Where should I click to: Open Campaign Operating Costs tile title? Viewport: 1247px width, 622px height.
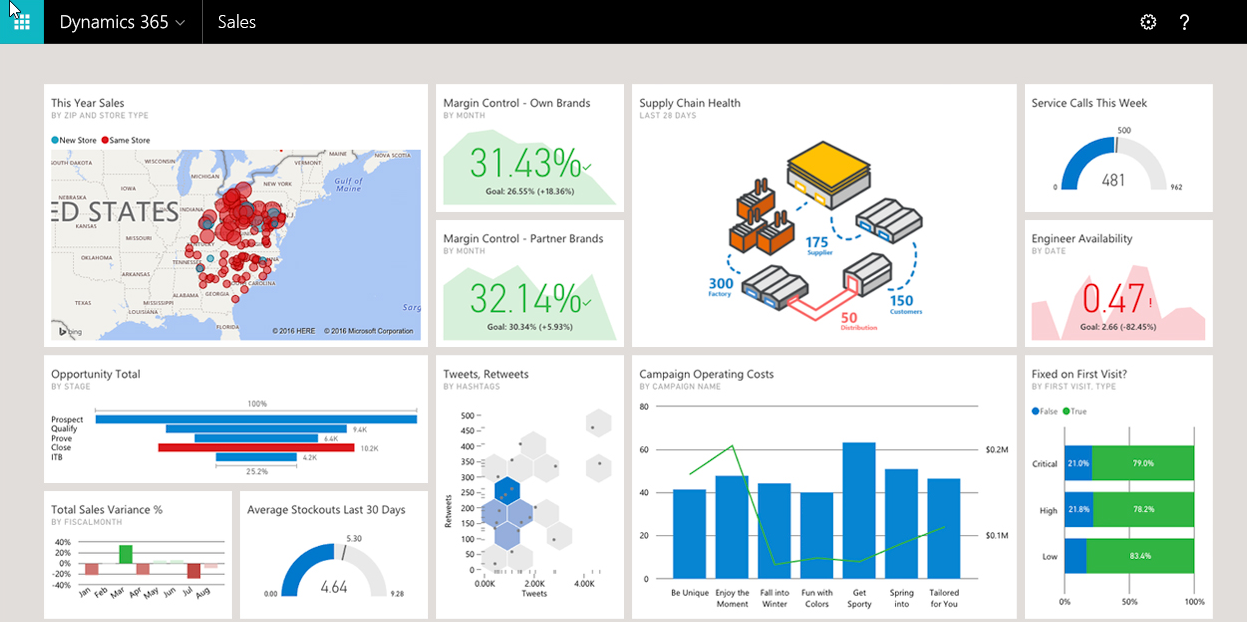tap(707, 374)
